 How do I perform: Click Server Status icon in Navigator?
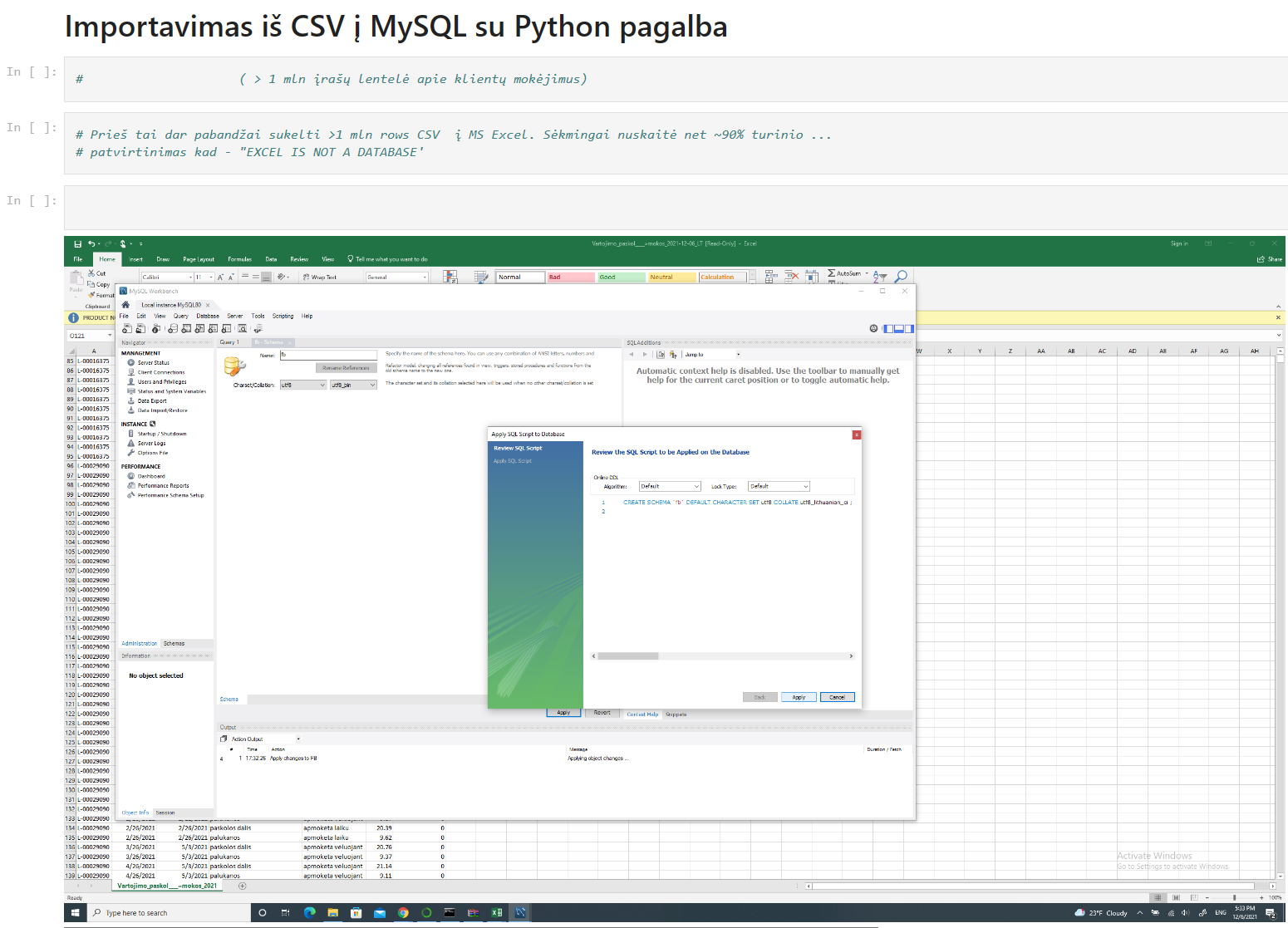point(131,362)
